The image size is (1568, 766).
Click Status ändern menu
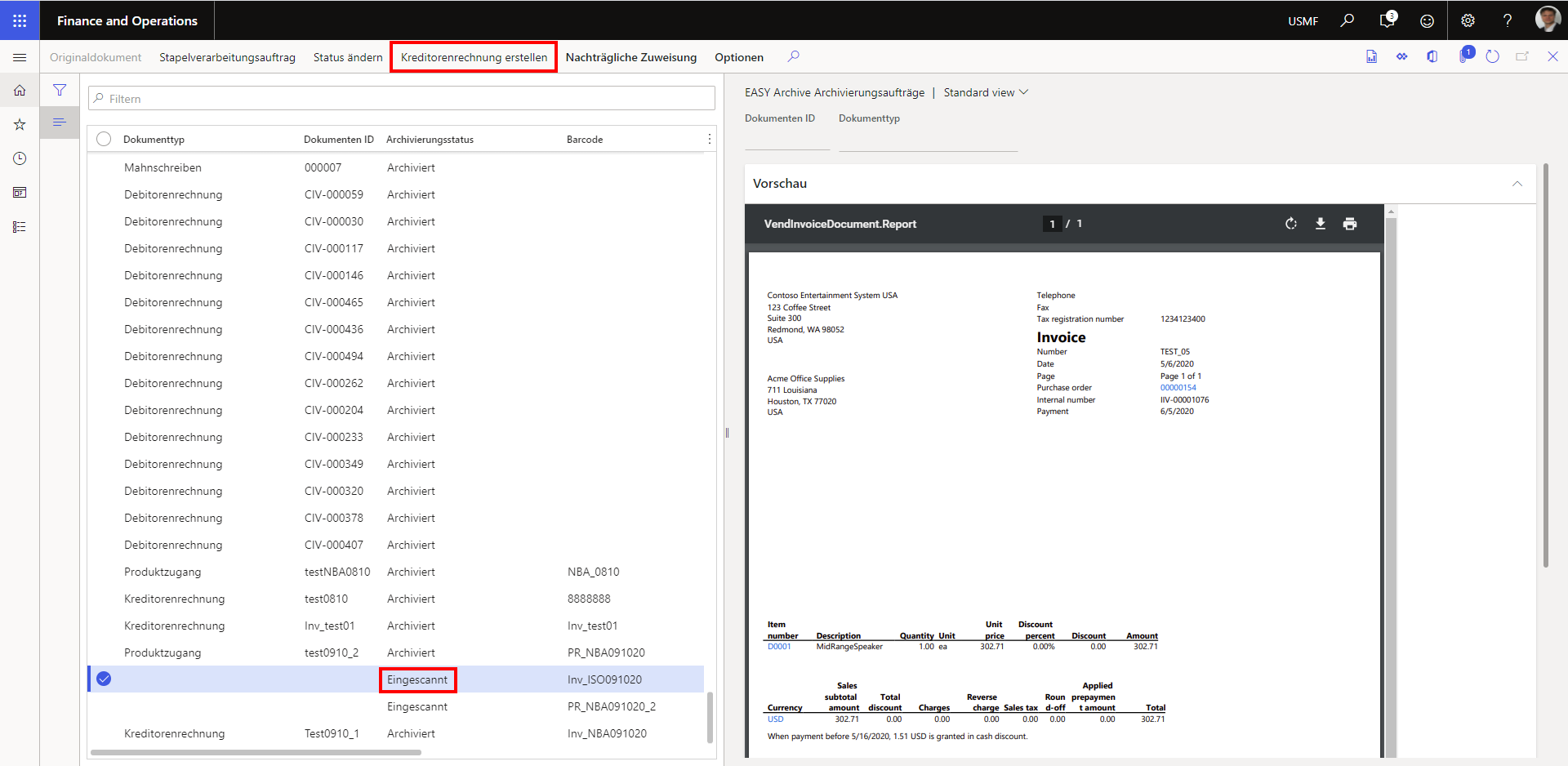pyautogui.click(x=348, y=57)
